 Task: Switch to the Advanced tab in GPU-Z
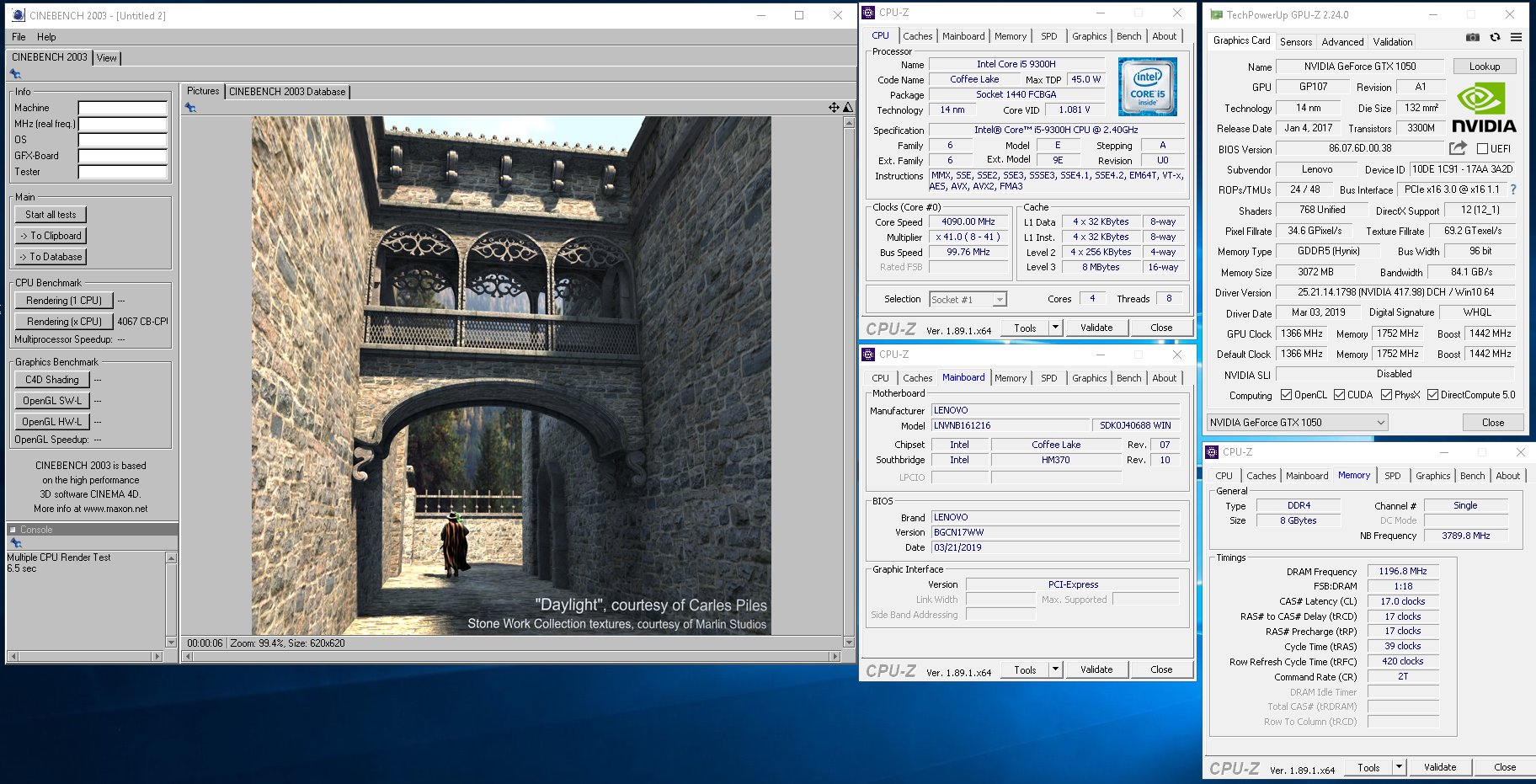point(1342,42)
